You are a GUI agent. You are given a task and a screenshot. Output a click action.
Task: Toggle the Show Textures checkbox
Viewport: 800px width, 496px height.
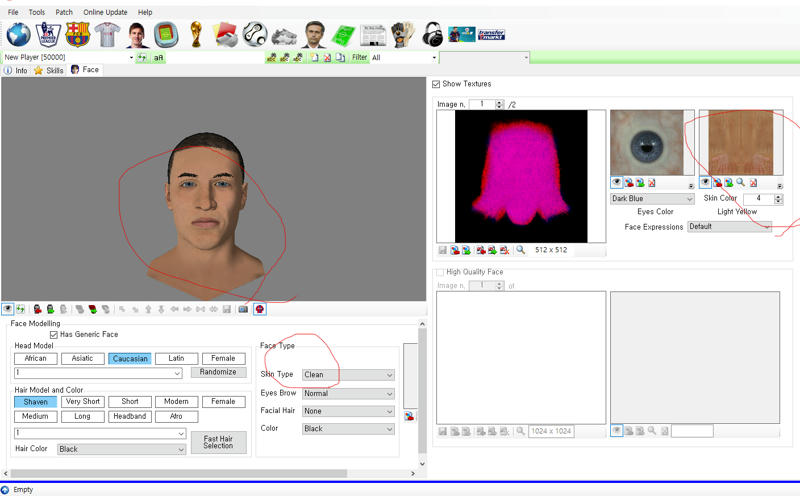[x=436, y=84]
